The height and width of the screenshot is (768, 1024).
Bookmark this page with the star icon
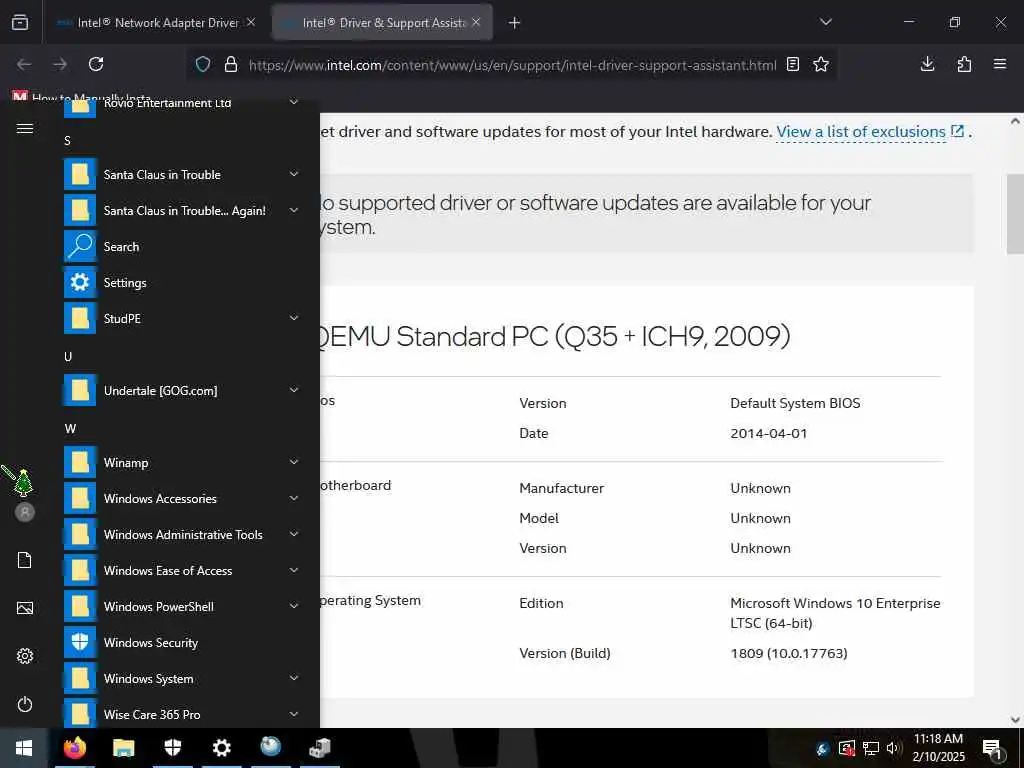pos(821,64)
